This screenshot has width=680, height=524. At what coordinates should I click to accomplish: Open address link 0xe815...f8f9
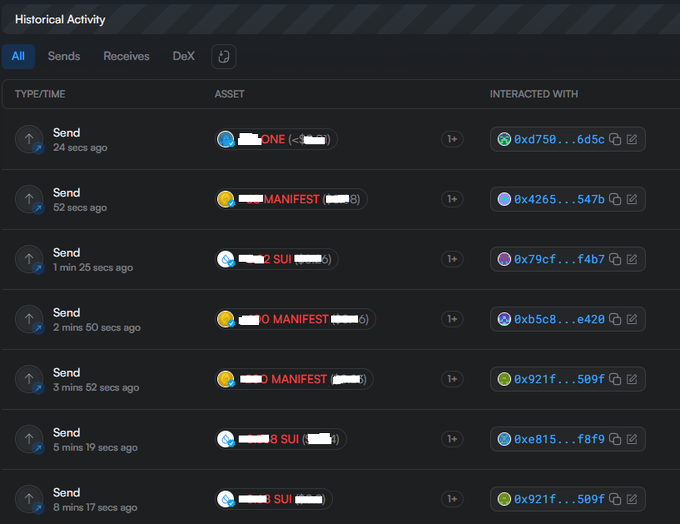coord(559,439)
